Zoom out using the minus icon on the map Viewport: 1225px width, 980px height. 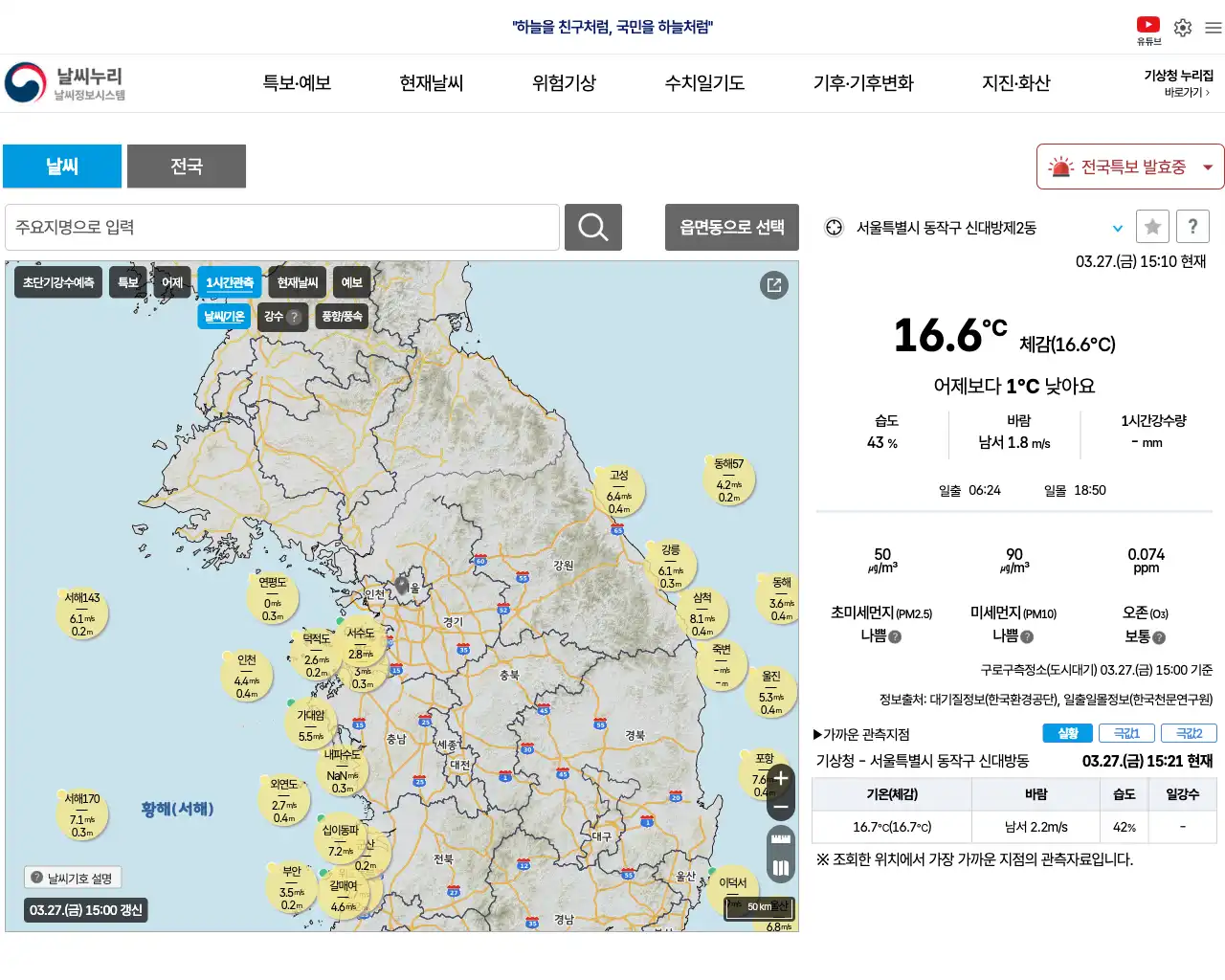click(x=780, y=807)
